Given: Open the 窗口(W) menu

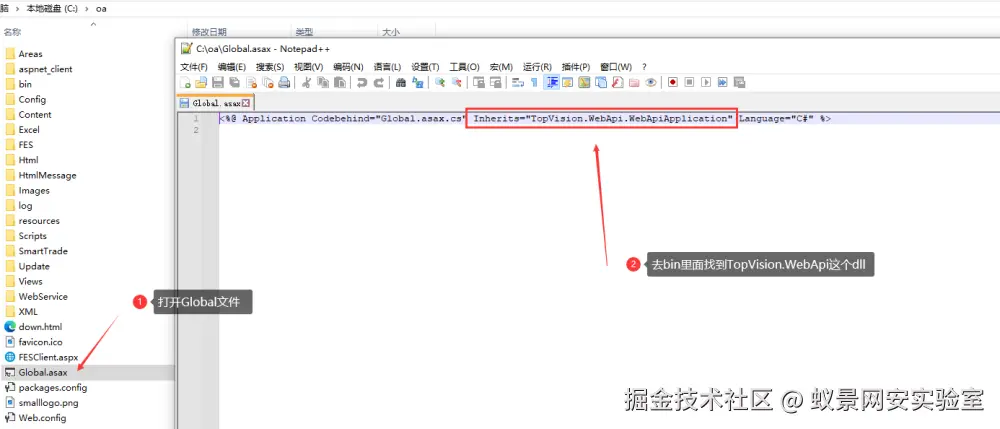Looking at the screenshot, I should point(616,67).
